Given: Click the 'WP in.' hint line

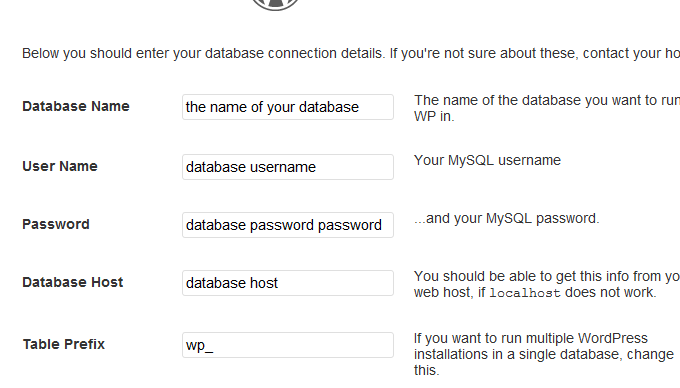Looking at the screenshot, I should coord(434,116).
